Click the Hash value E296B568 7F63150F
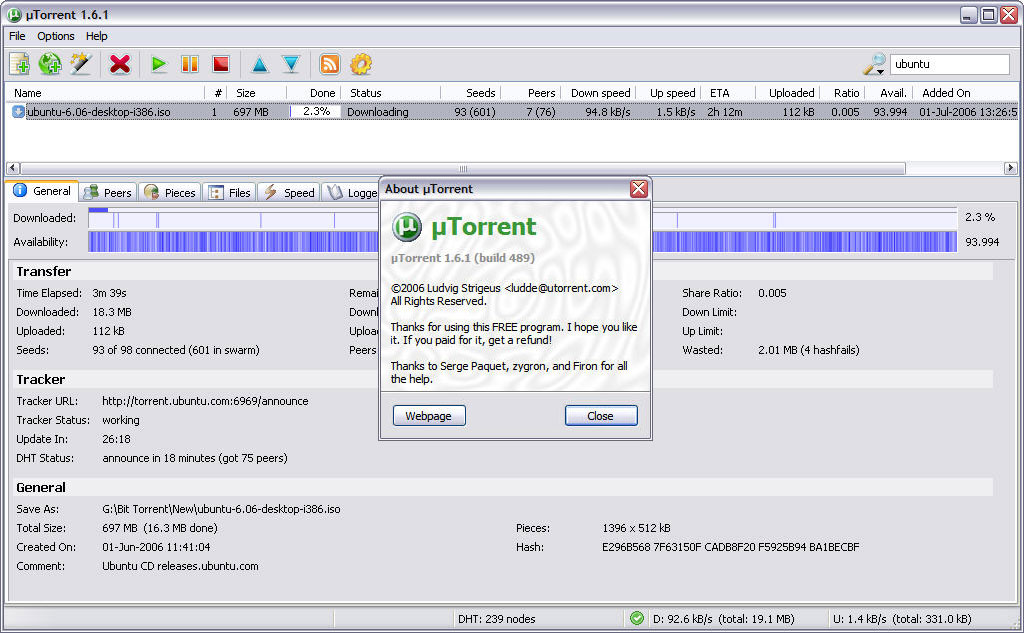The height and width of the screenshot is (633, 1024). [730, 547]
